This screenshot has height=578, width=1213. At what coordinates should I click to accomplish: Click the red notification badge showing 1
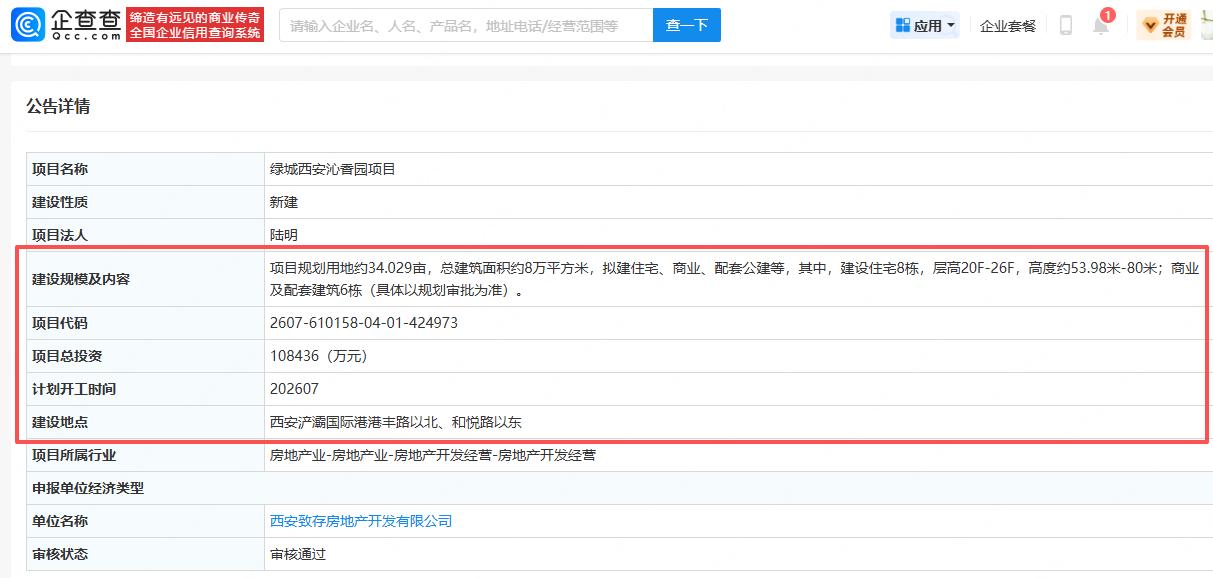1108,15
